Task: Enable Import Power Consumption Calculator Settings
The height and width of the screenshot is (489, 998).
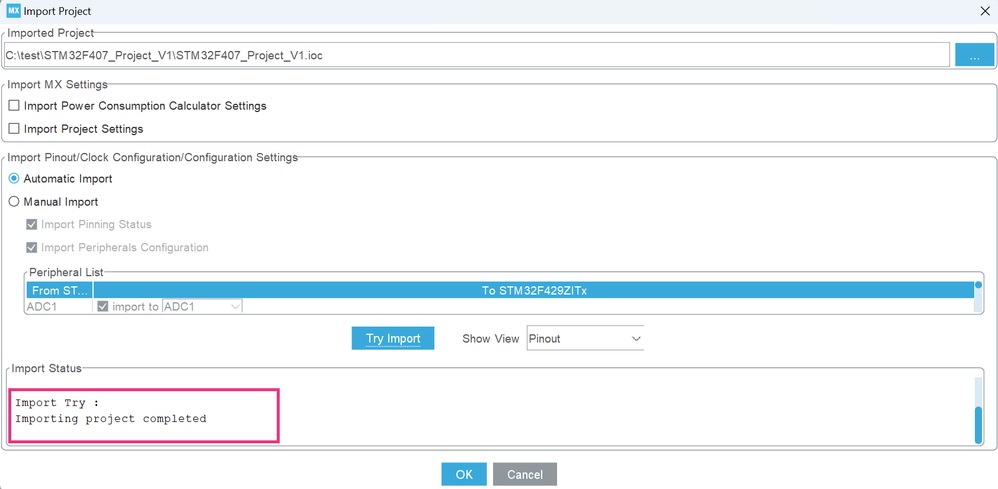Action: 14,106
